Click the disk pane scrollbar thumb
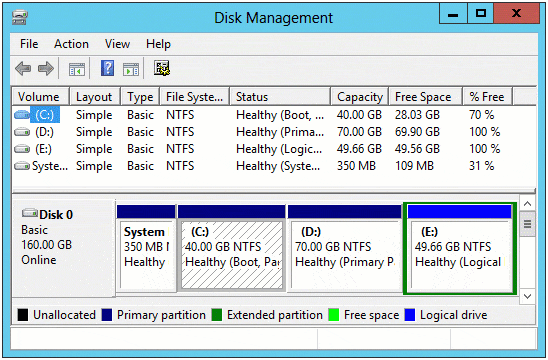This screenshot has width=548, height=360. 527,224
